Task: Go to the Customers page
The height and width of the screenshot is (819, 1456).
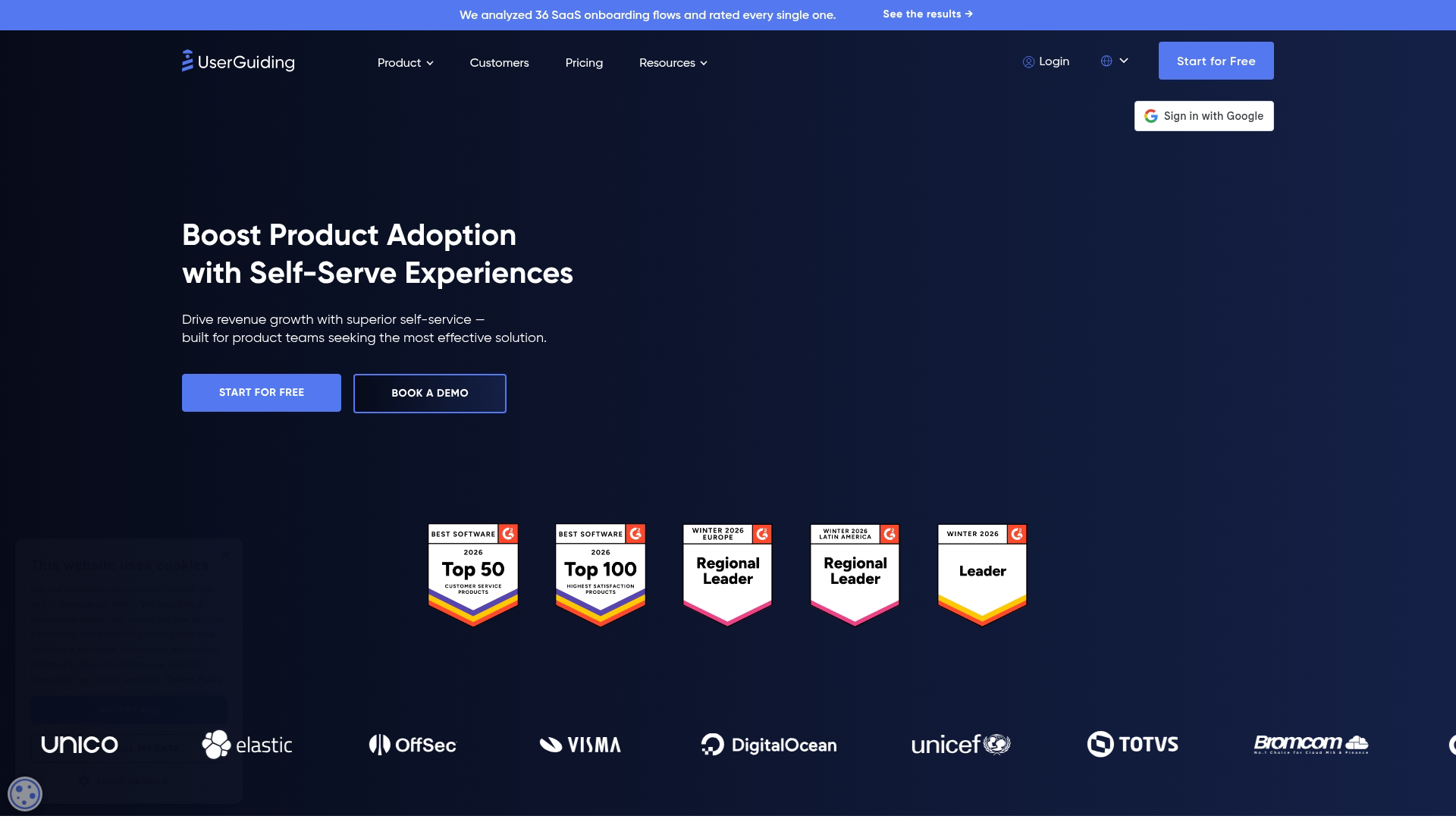Action: tap(499, 63)
